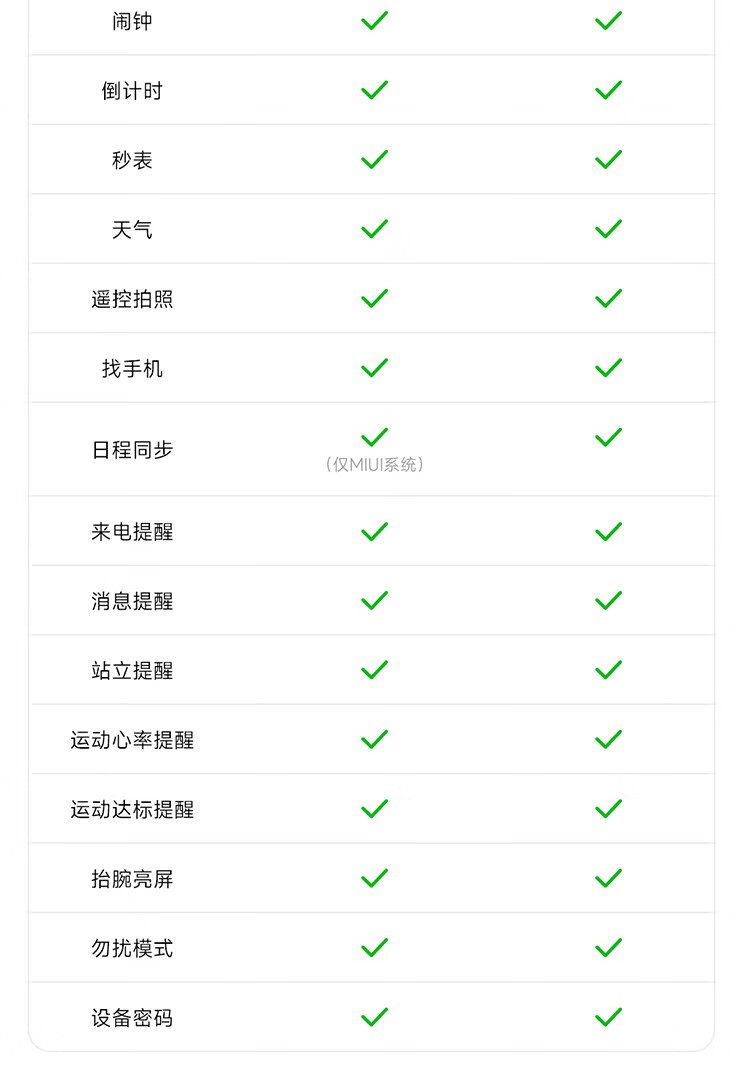Click second-column checkmark for 天气
The width and height of the screenshot is (750, 1082).
pos(609,229)
